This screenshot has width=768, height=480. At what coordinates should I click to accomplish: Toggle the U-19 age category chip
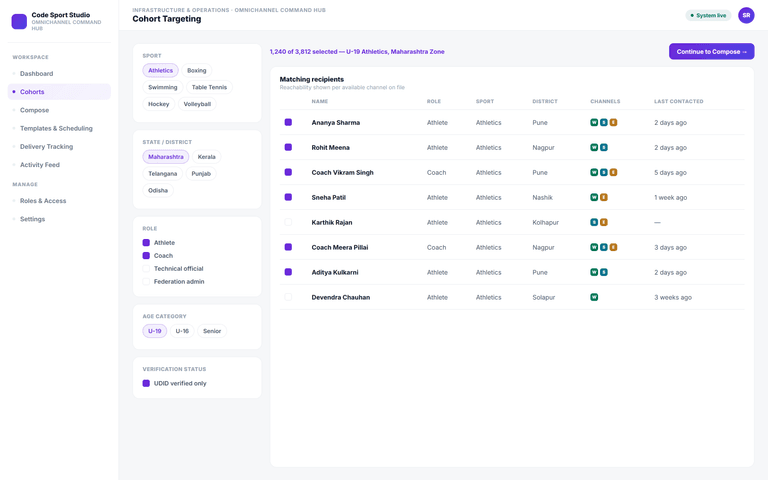[x=155, y=331]
